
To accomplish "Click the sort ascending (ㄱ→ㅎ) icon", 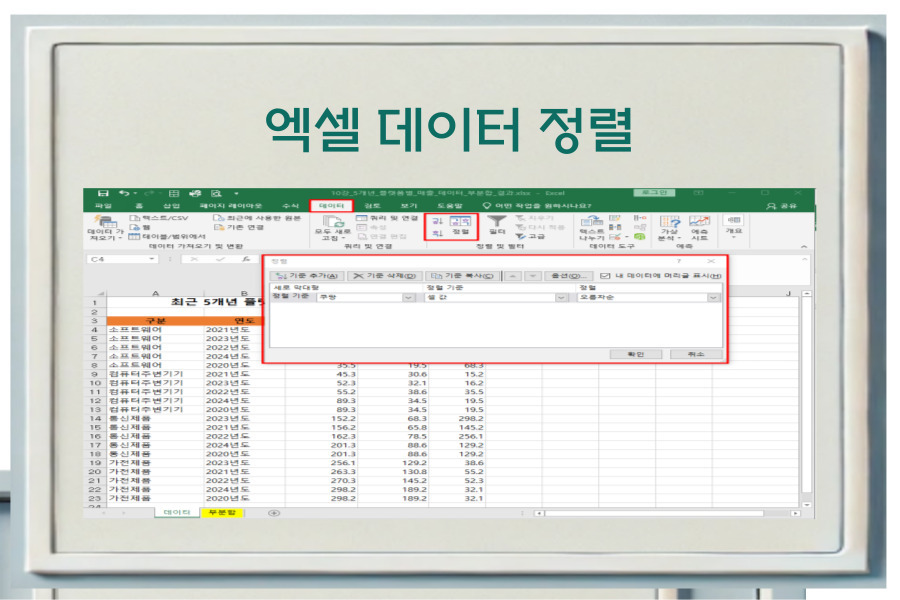I will click(437, 220).
